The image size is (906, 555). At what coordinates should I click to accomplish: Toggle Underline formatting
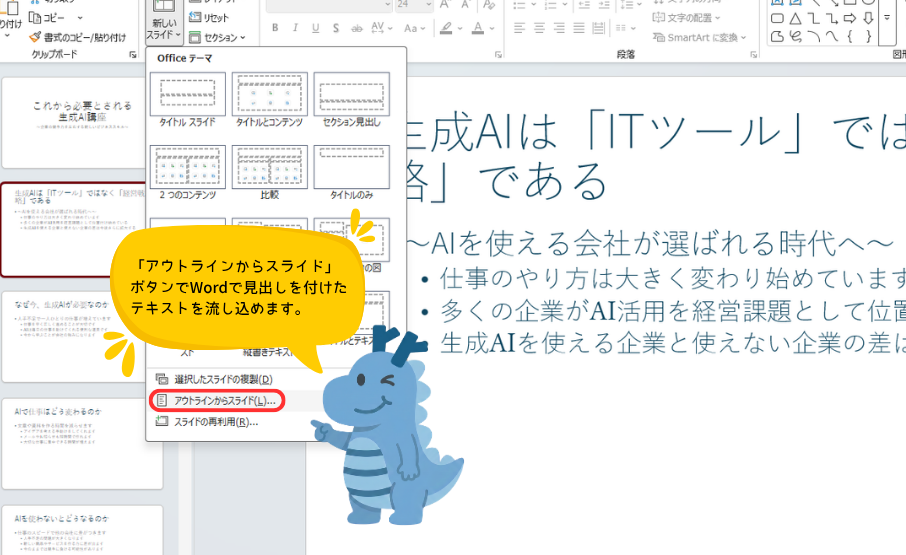[315, 28]
